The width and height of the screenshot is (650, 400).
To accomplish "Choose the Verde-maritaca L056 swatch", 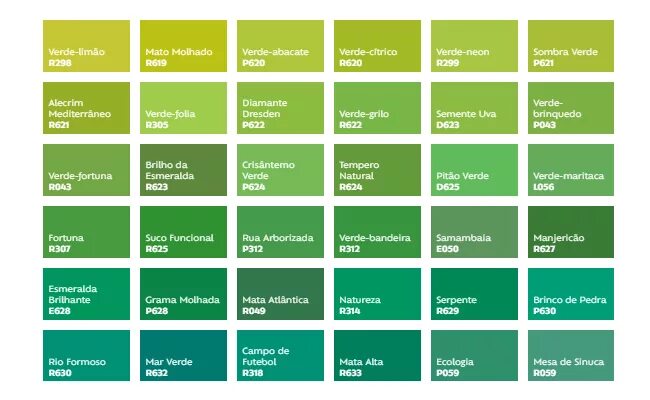I will (571, 170).
